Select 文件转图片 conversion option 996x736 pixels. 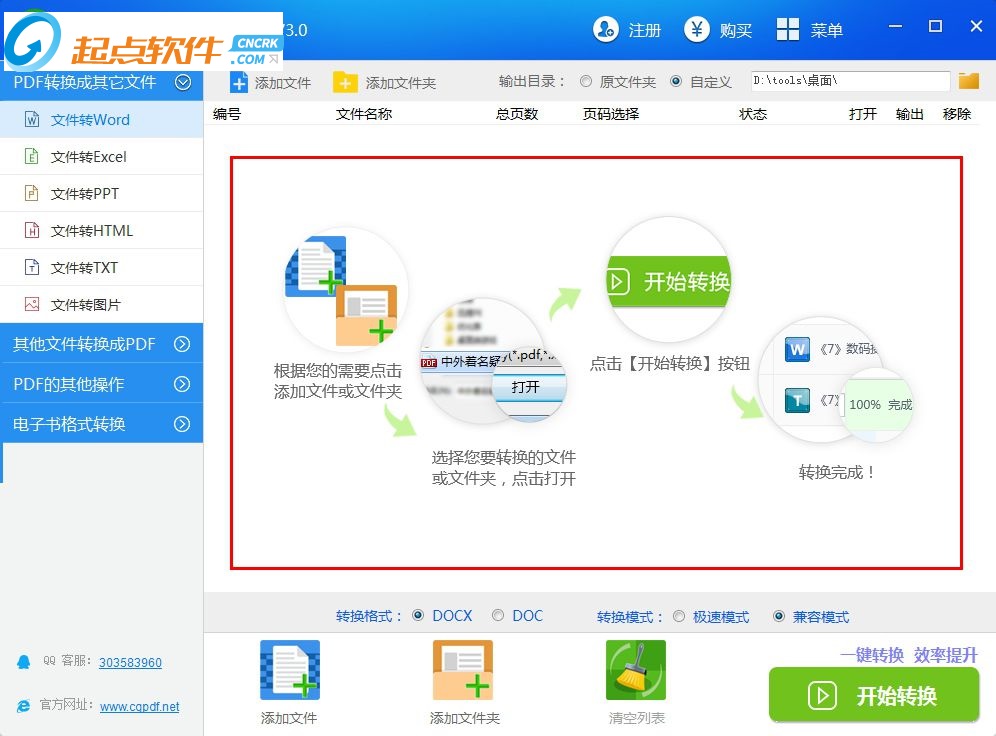(x=102, y=304)
